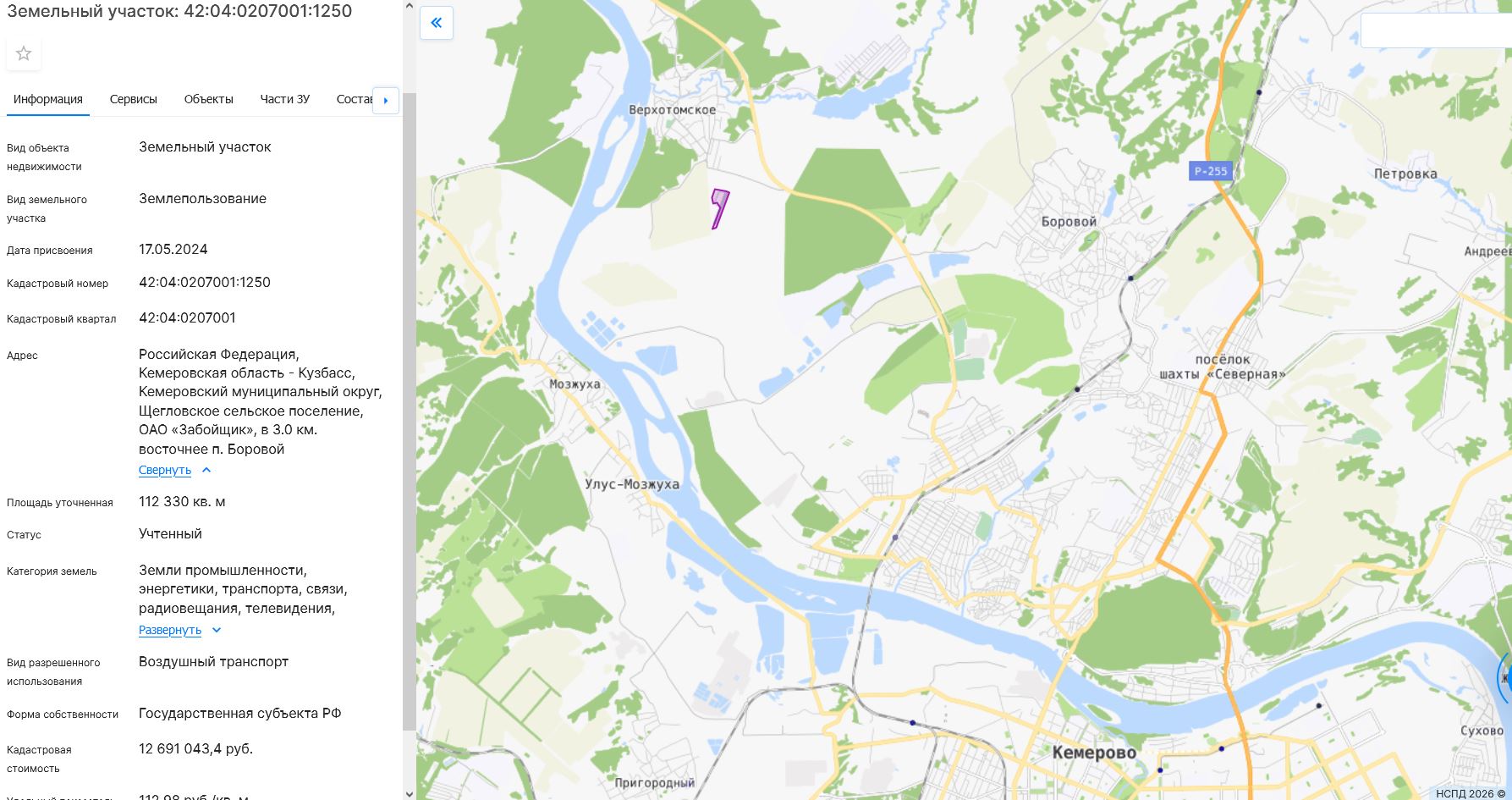Expand land category via chevron beside Развернуть
This screenshot has height=800, width=1512.
pyautogui.click(x=216, y=630)
